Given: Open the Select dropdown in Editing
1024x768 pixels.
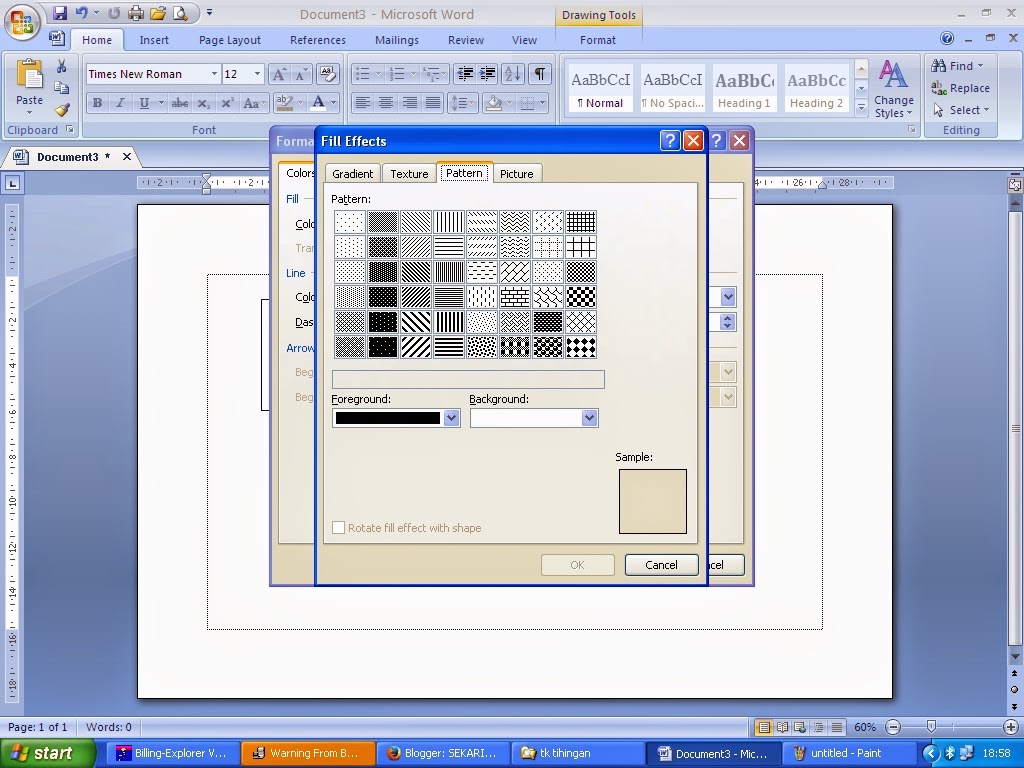Looking at the screenshot, I should 961,110.
